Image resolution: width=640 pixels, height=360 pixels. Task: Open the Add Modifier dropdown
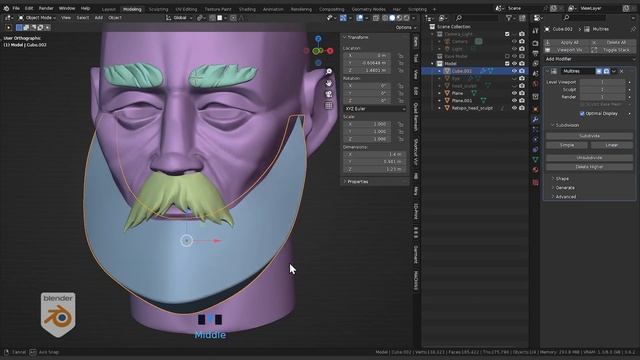(589, 59)
